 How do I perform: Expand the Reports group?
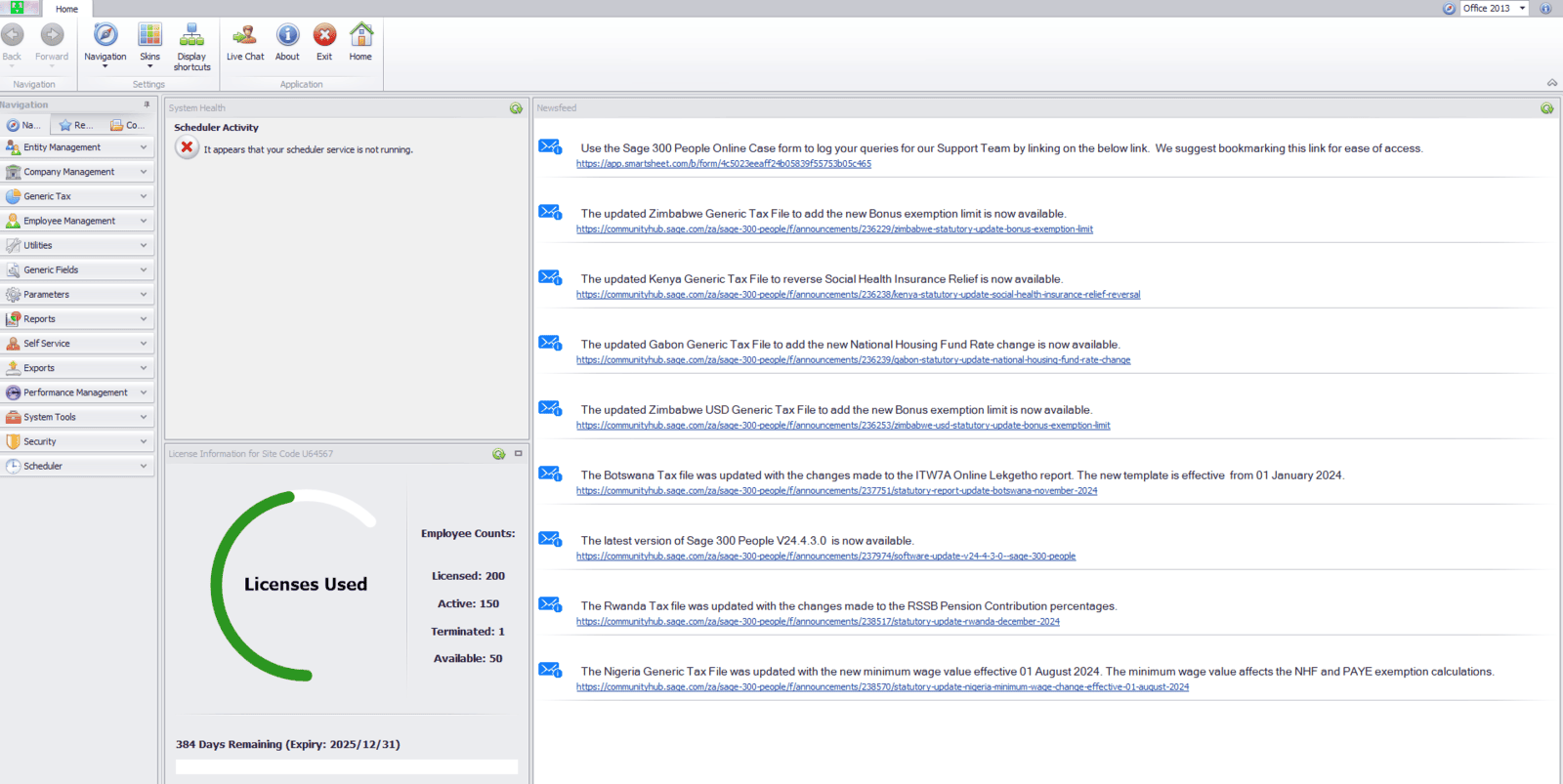[77, 319]
